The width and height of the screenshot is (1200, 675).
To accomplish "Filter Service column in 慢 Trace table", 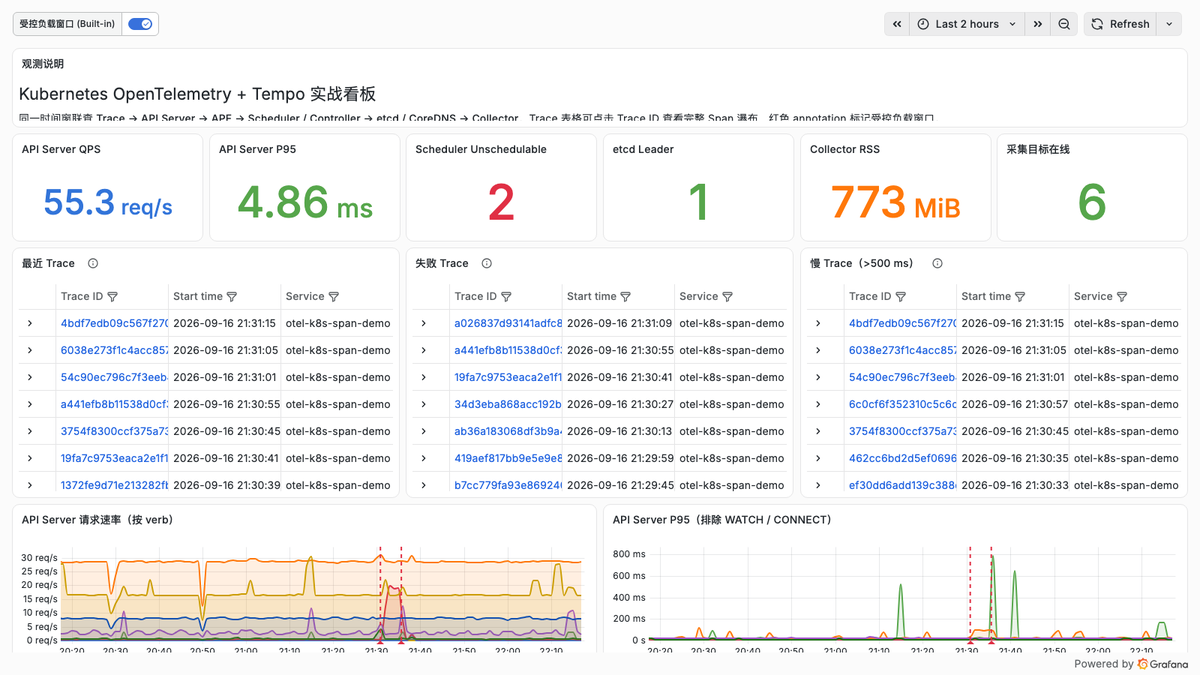I will click(1122, 297).
